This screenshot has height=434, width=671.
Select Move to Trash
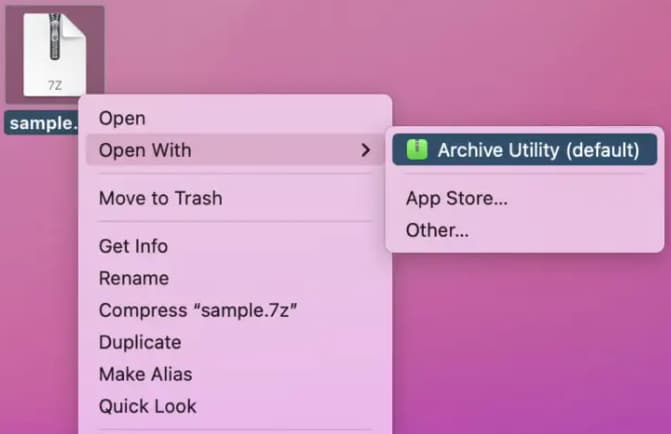pyautogui.click(x=235, y=198)
